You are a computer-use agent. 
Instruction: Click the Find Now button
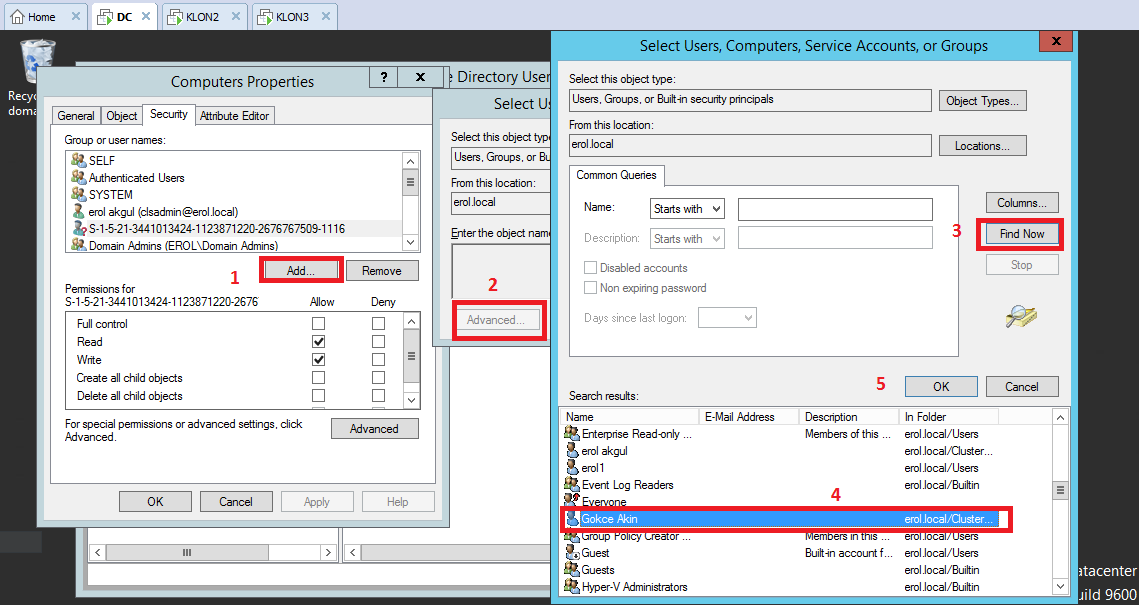[x=1021, y=234]
